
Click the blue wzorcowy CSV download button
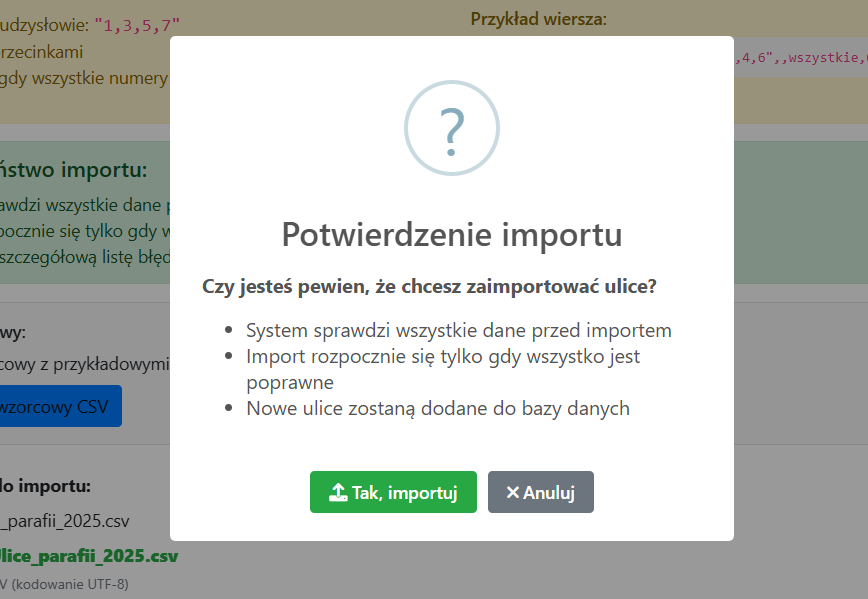(55, 406)
